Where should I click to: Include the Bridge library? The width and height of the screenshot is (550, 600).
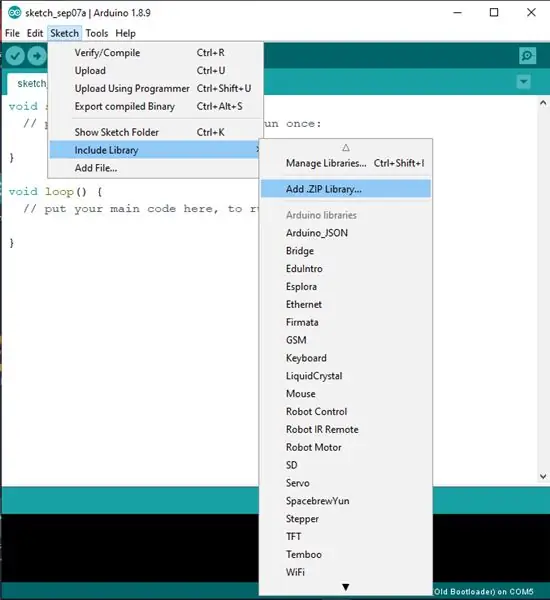346,251
